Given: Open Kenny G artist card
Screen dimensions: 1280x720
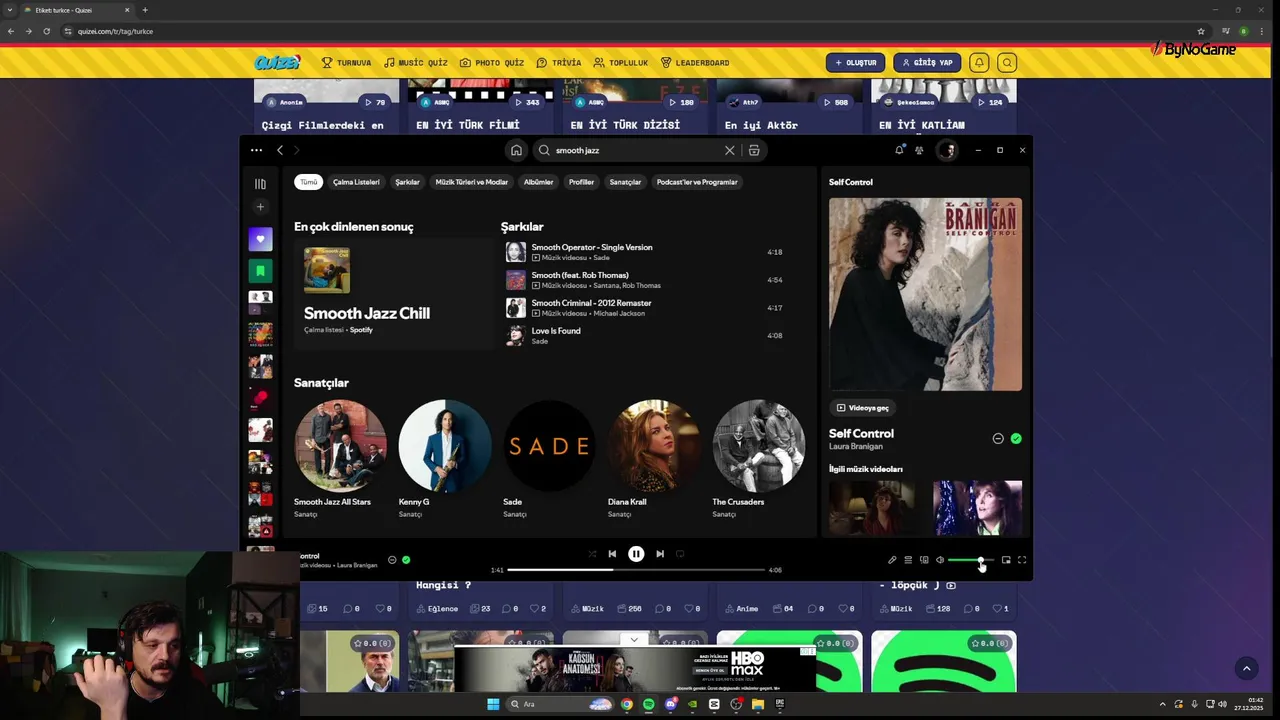Looking at the screenshot, I should tap(445, 459).
